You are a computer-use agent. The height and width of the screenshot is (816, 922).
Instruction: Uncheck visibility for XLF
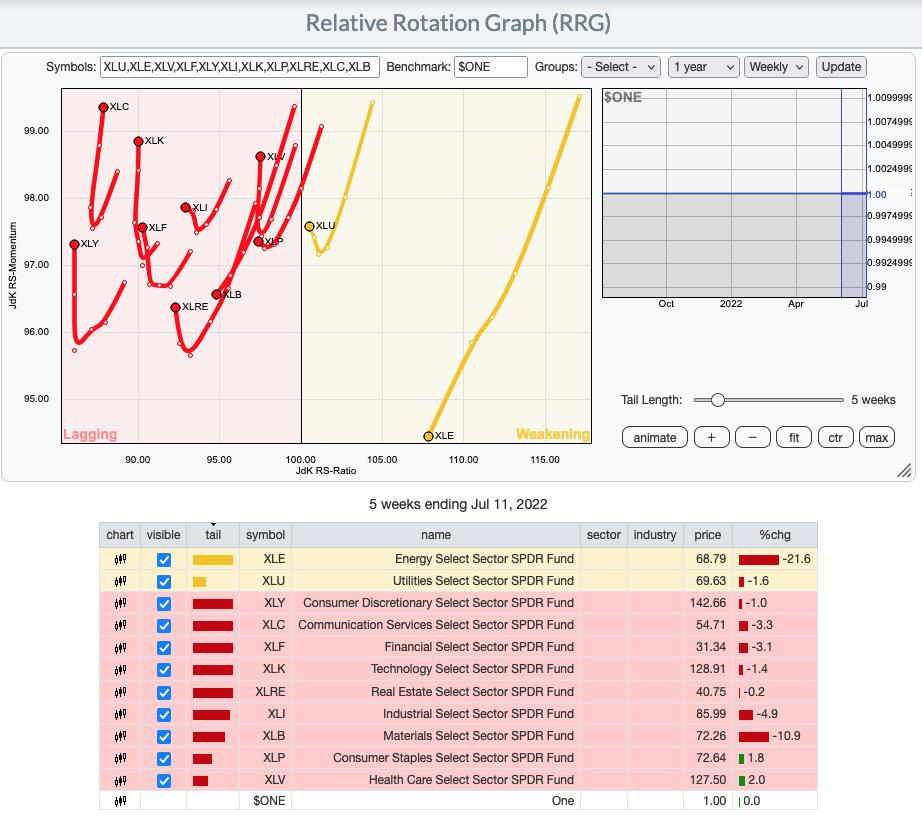point(164,648)
